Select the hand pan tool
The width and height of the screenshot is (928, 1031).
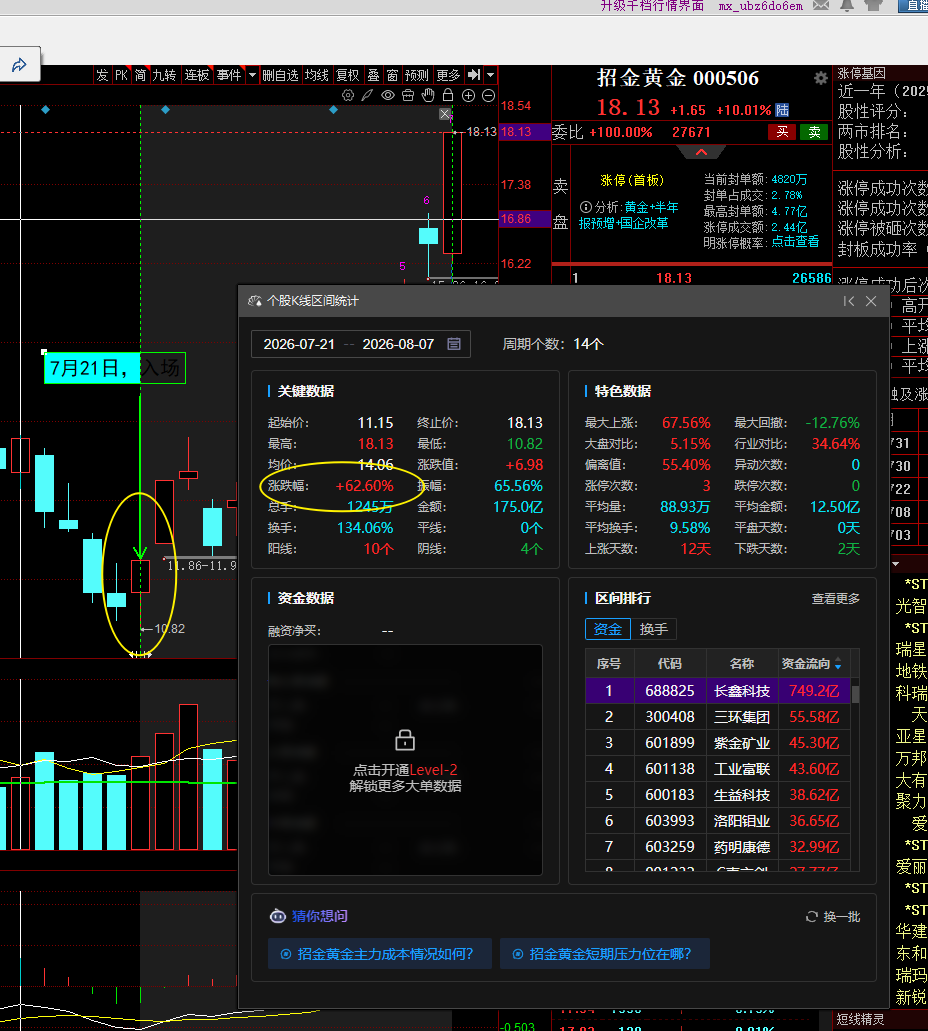pyautogui.click(x=428, y=95)
